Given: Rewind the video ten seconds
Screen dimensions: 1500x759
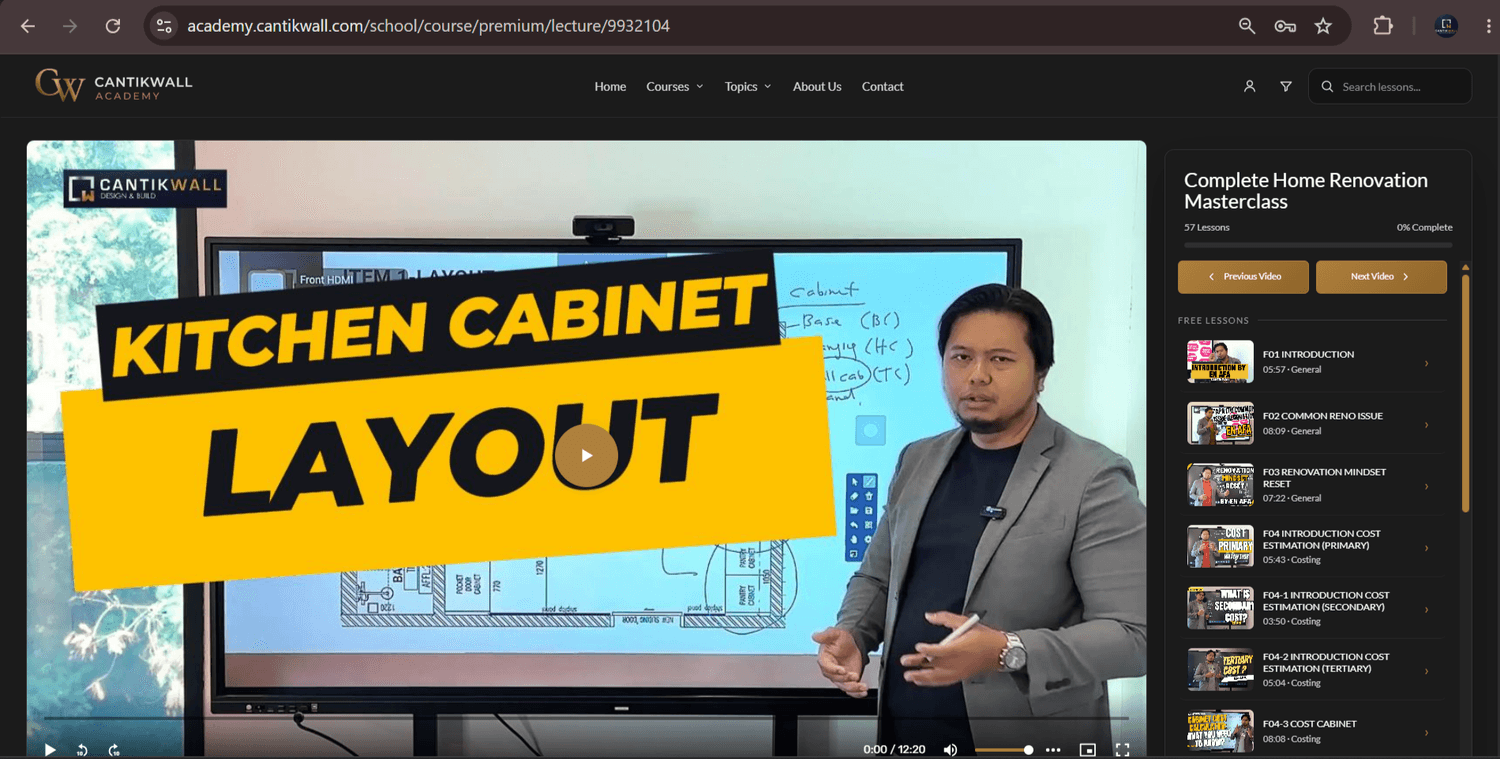Looking at the screenshot, I should coord(82,750).
